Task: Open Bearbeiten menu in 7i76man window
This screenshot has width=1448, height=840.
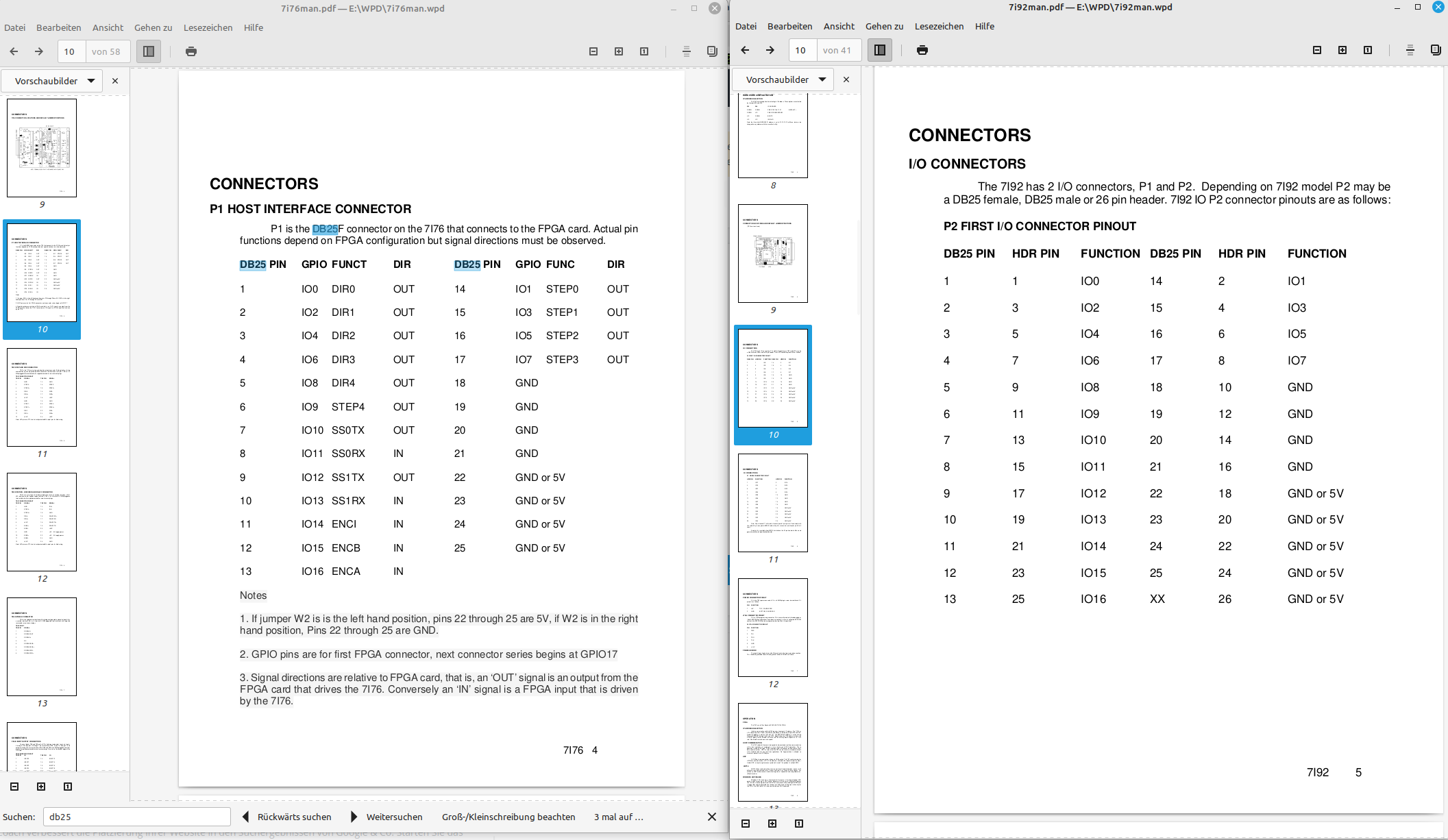Action: point(59,27)
